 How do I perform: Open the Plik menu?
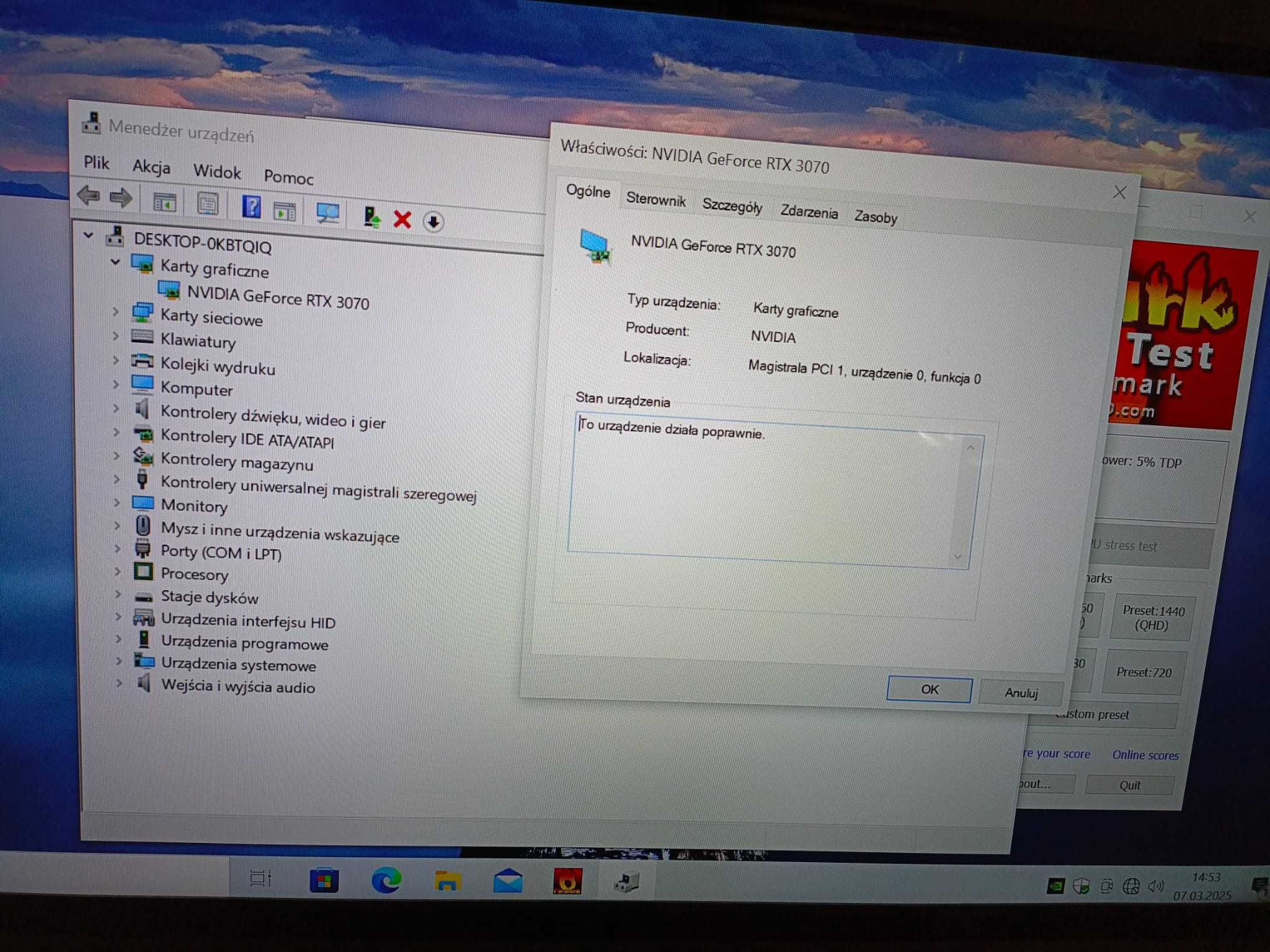coord(97,162)
